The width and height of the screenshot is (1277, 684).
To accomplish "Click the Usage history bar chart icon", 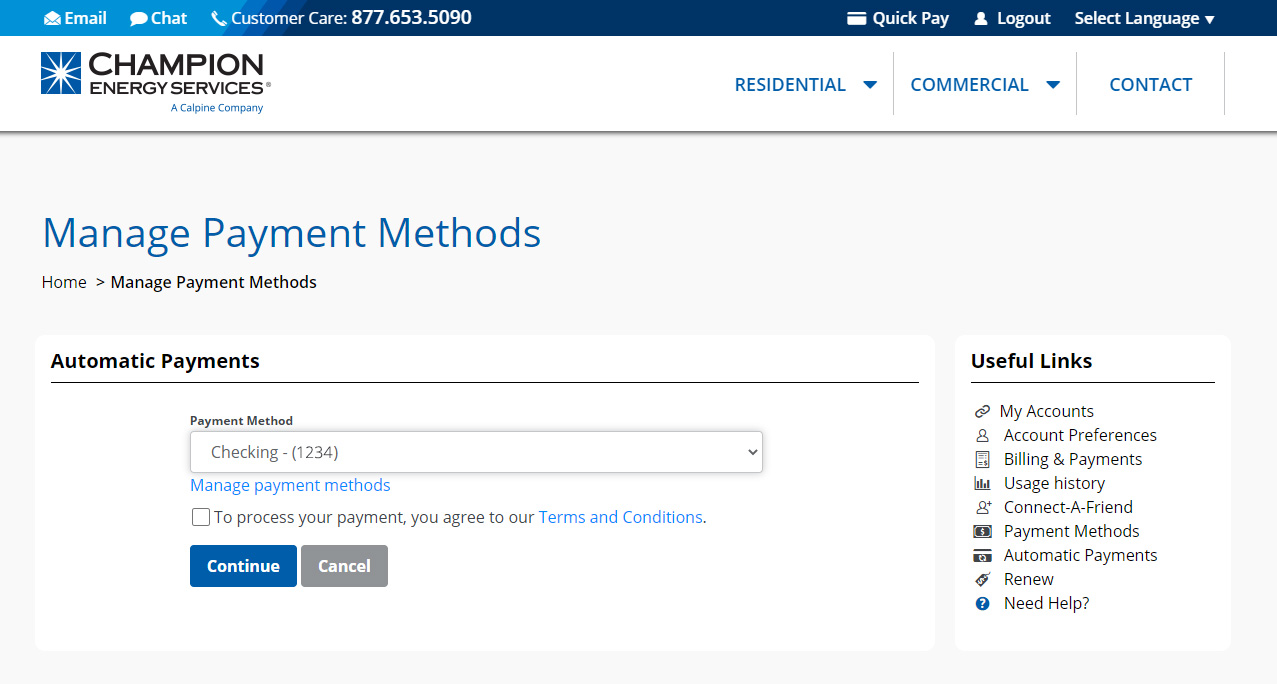I will pos(982,484).
